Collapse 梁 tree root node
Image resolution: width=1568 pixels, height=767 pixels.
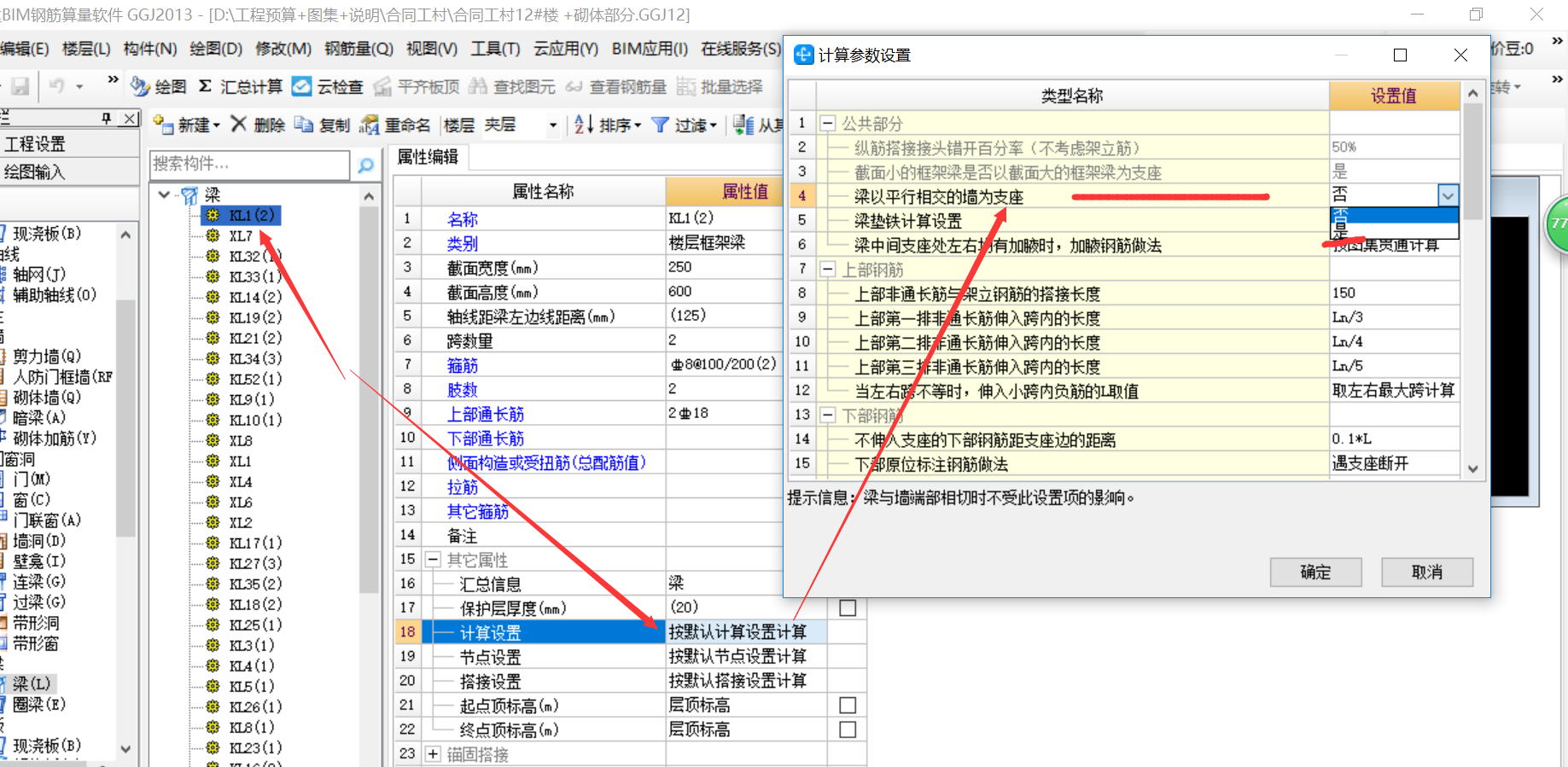[165, 195]
